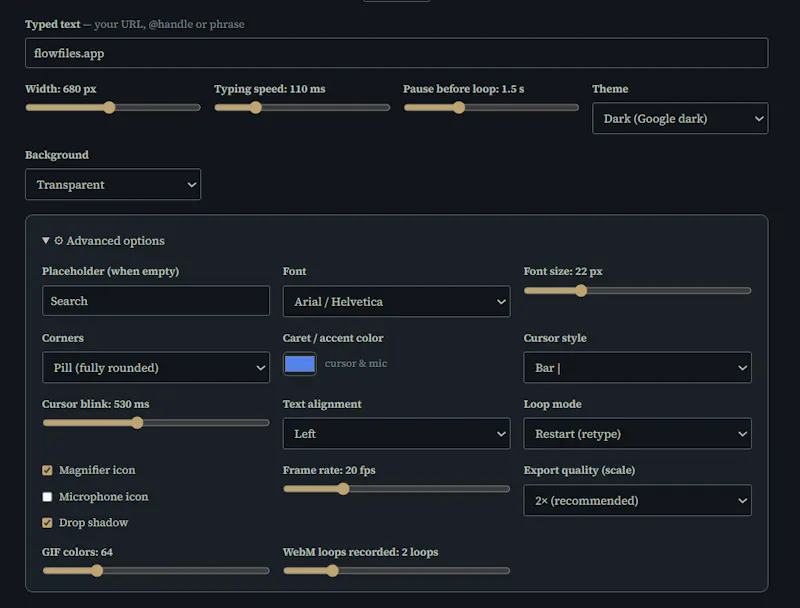Open the Cursor style dropdown
The width and height of the screenshot is (800, 608).
coord(637,368)
